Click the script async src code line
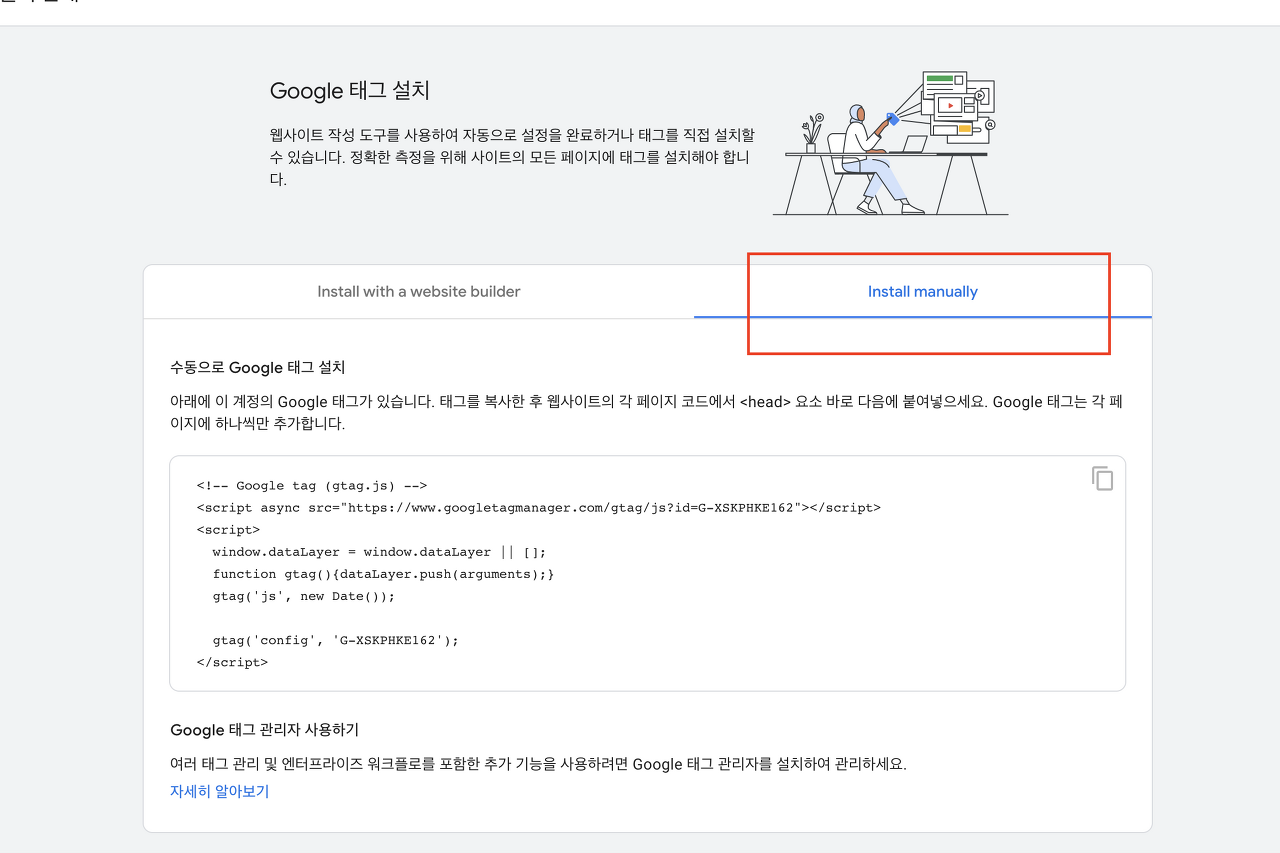The height and width of the screenshot is (853, 1280). [x=539, y=508]
